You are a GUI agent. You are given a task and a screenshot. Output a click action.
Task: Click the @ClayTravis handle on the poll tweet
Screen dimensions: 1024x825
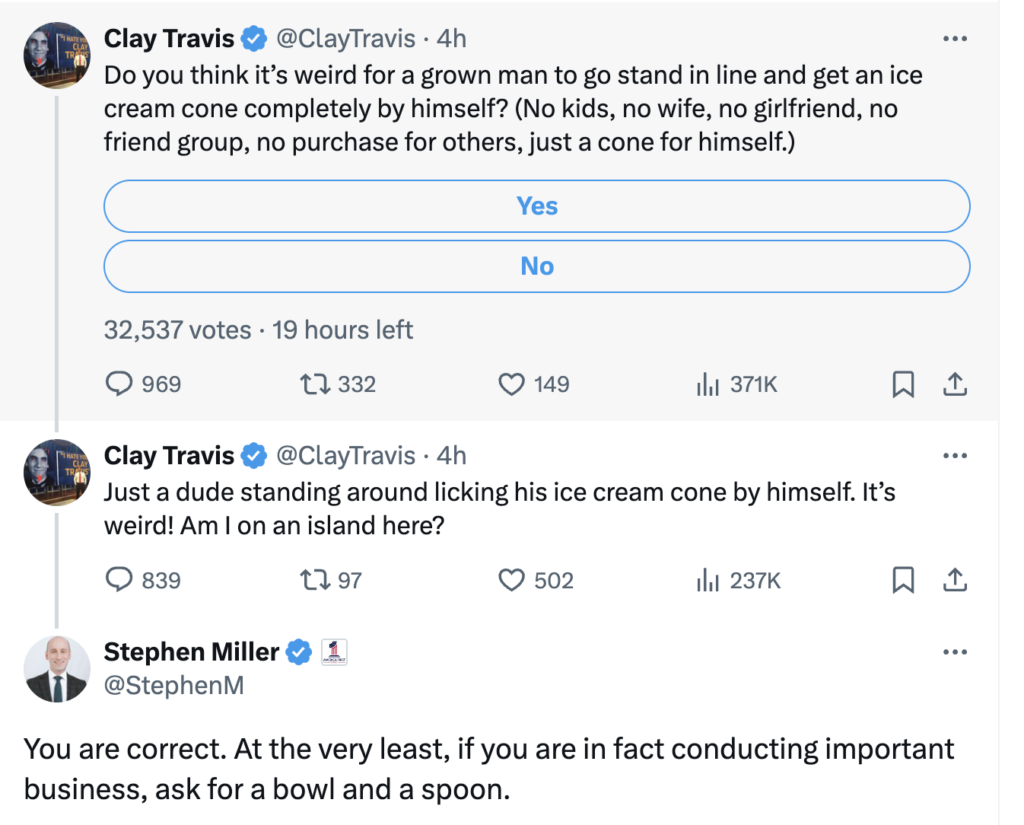345,39
